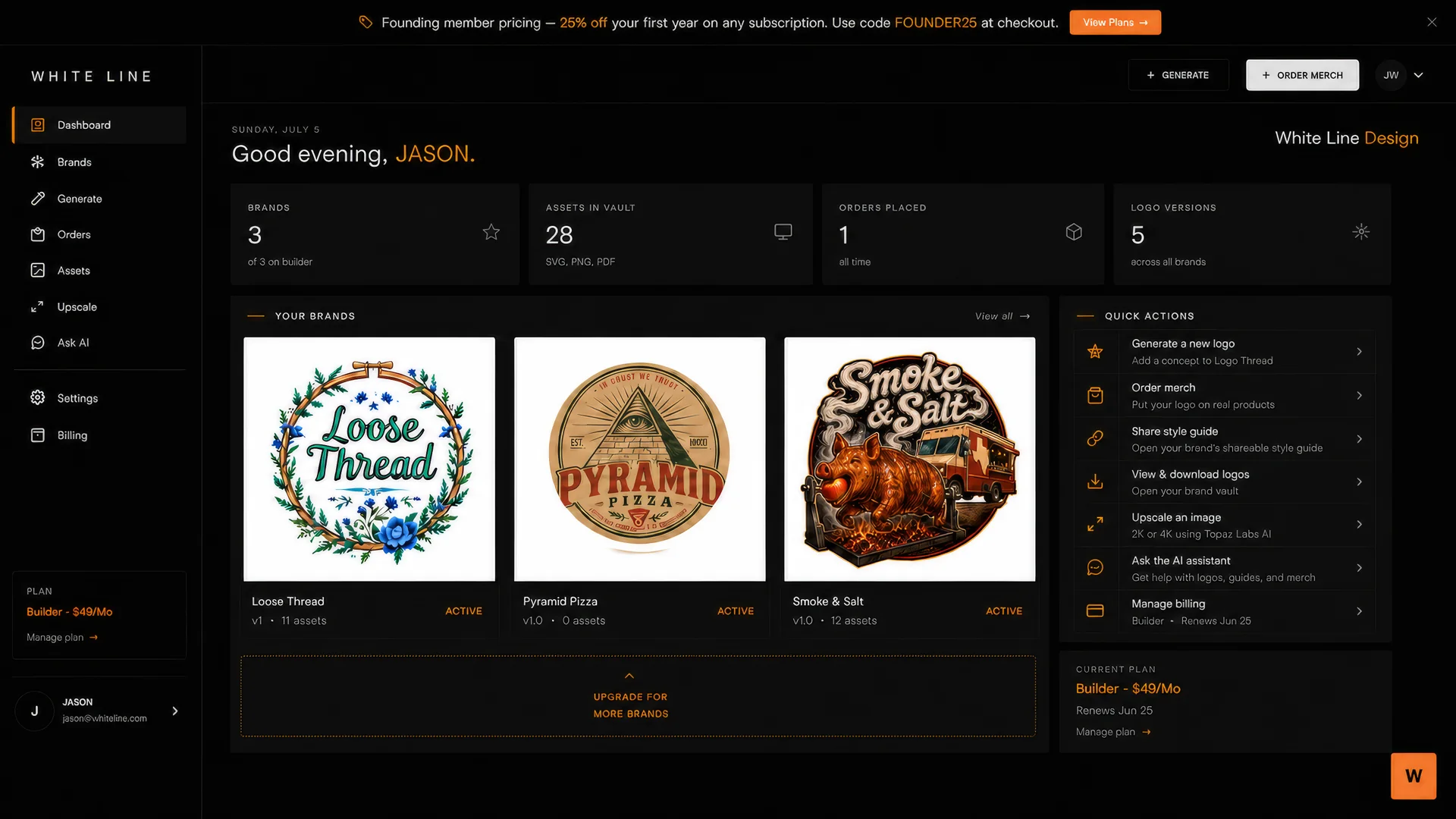
Task: Click View all brands link
Action: pos(1003,316)
